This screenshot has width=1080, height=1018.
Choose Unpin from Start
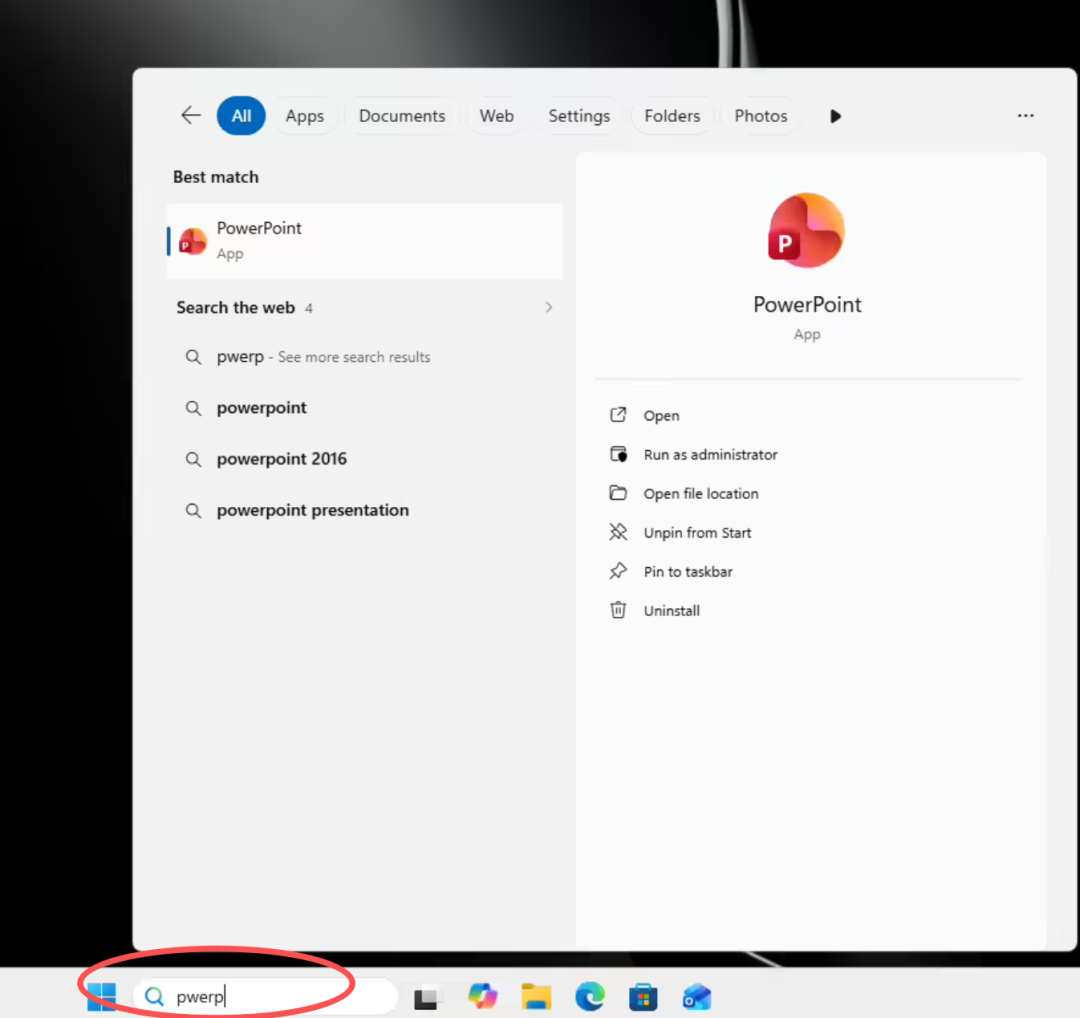tap(809, 532)
